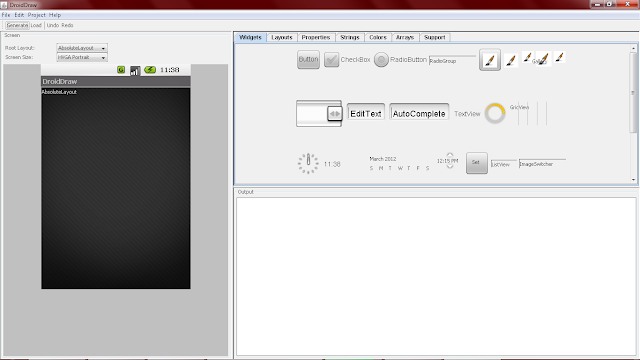640x360 pixels.
Task: Select the CheckBox widget checkmark
Action: [x=331, y=60]
